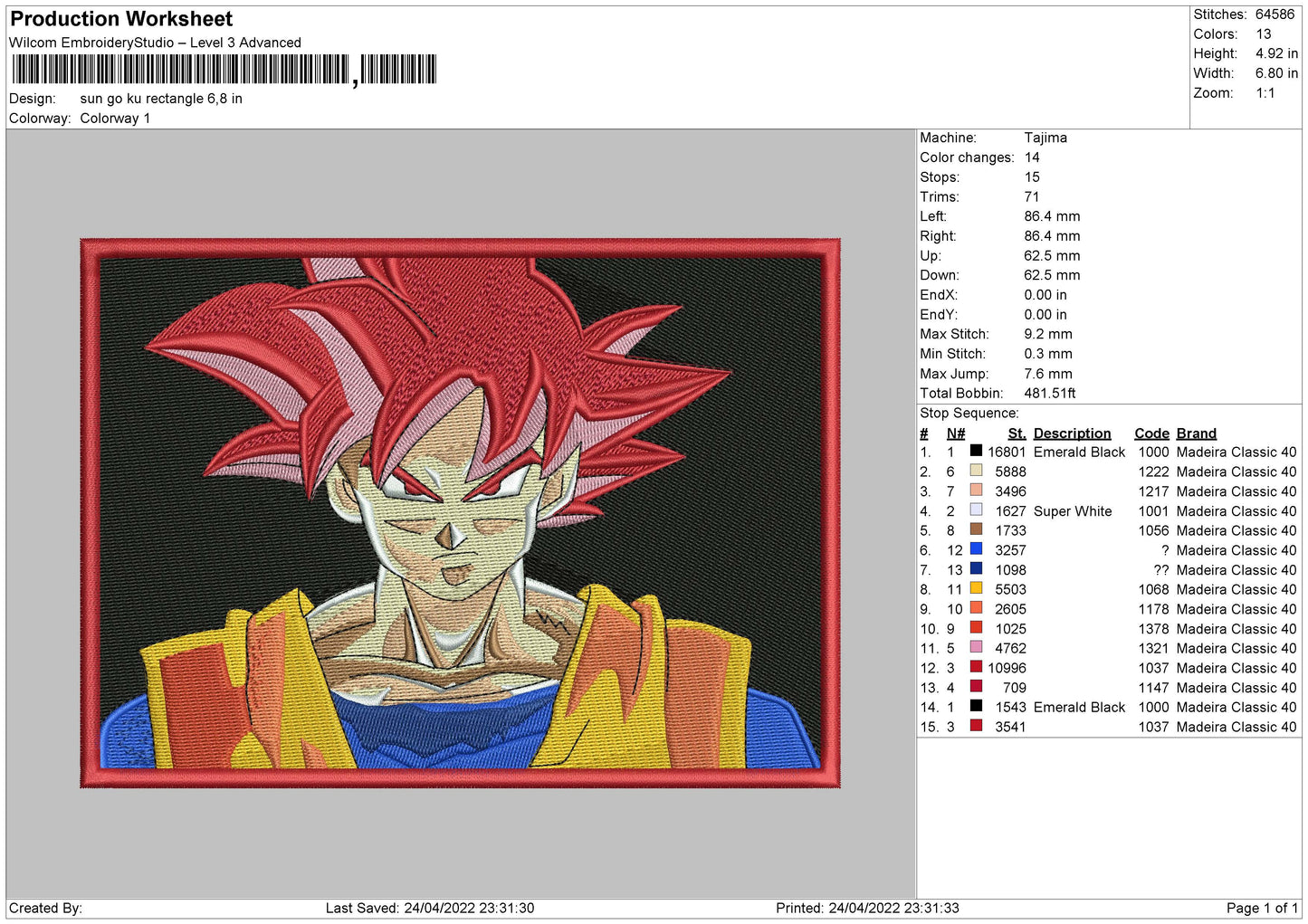1308x924 pixels.
Task: Click the crimson swatch with code 1147
Action: click(x=976, y=686)
